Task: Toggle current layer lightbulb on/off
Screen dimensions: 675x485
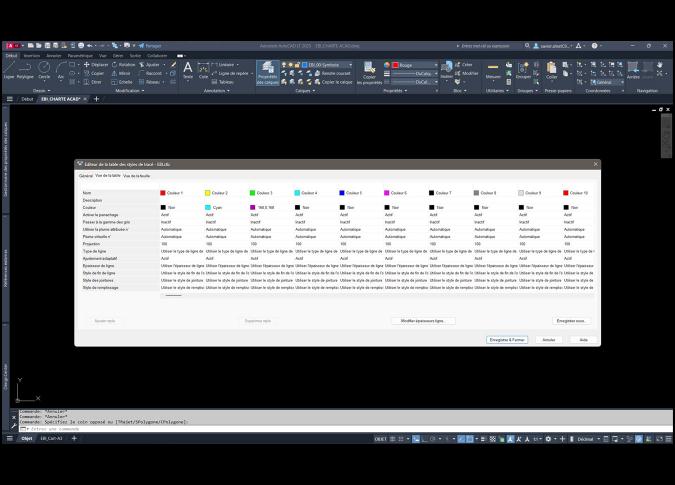Action: tap(284, 65)
